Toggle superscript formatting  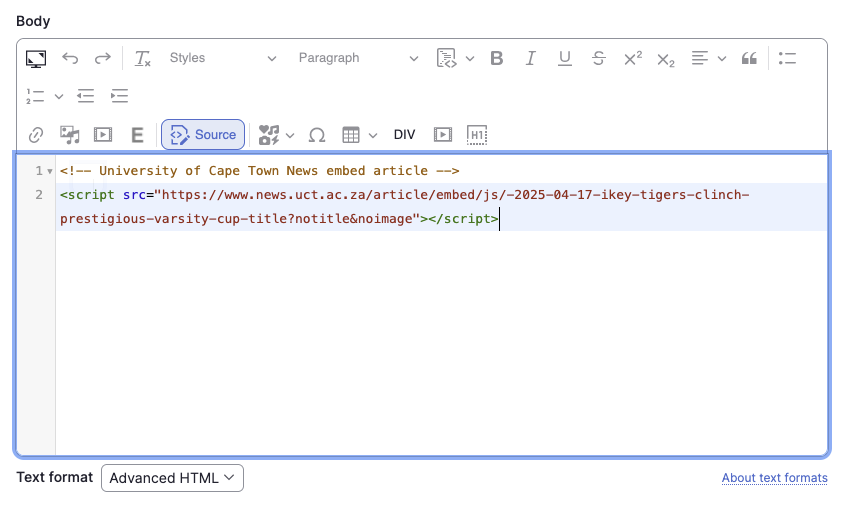tap(632, 58)
